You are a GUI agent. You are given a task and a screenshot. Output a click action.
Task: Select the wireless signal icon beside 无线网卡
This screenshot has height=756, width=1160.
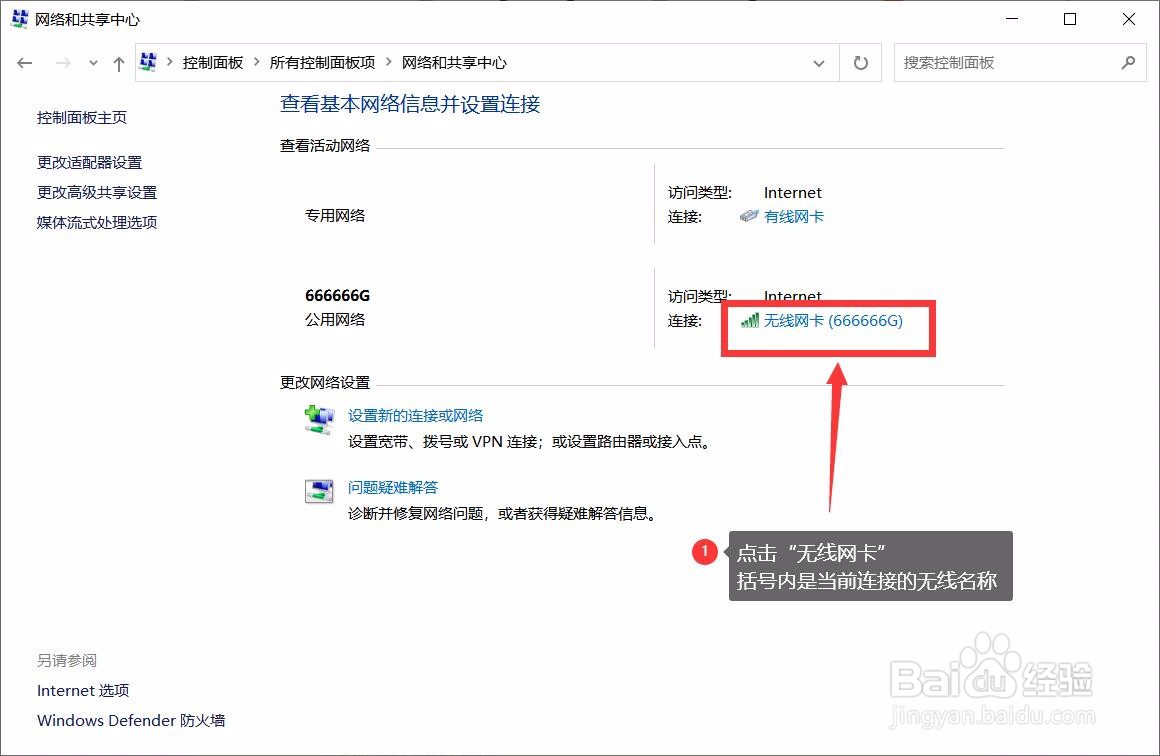749,321
